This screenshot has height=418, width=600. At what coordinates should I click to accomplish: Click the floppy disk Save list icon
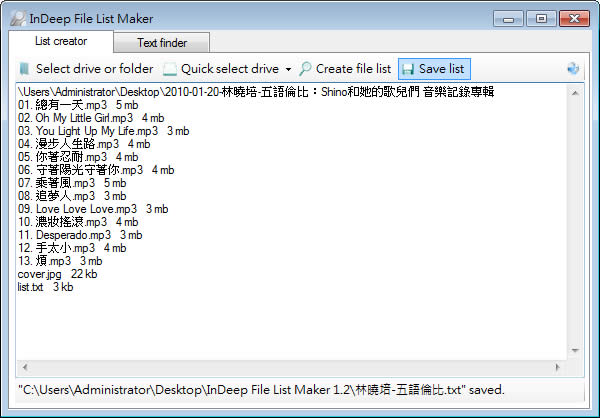[x=408, y=69]
